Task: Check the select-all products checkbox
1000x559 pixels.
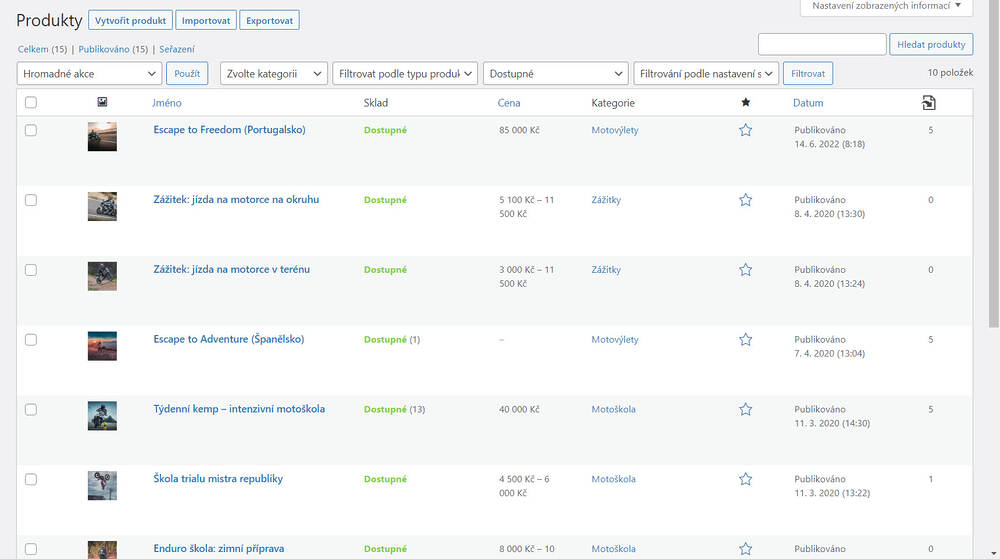Action: pos(31,103)
